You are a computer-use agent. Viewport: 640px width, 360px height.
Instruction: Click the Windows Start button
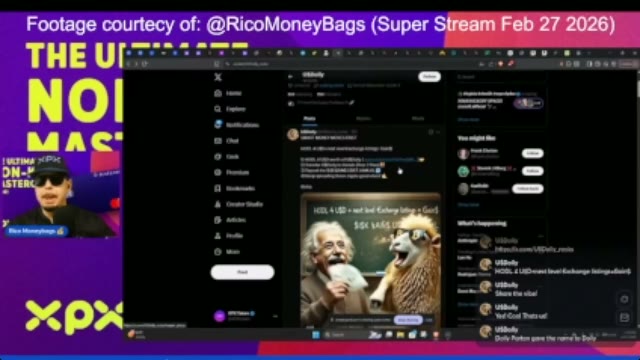point(316,335)
